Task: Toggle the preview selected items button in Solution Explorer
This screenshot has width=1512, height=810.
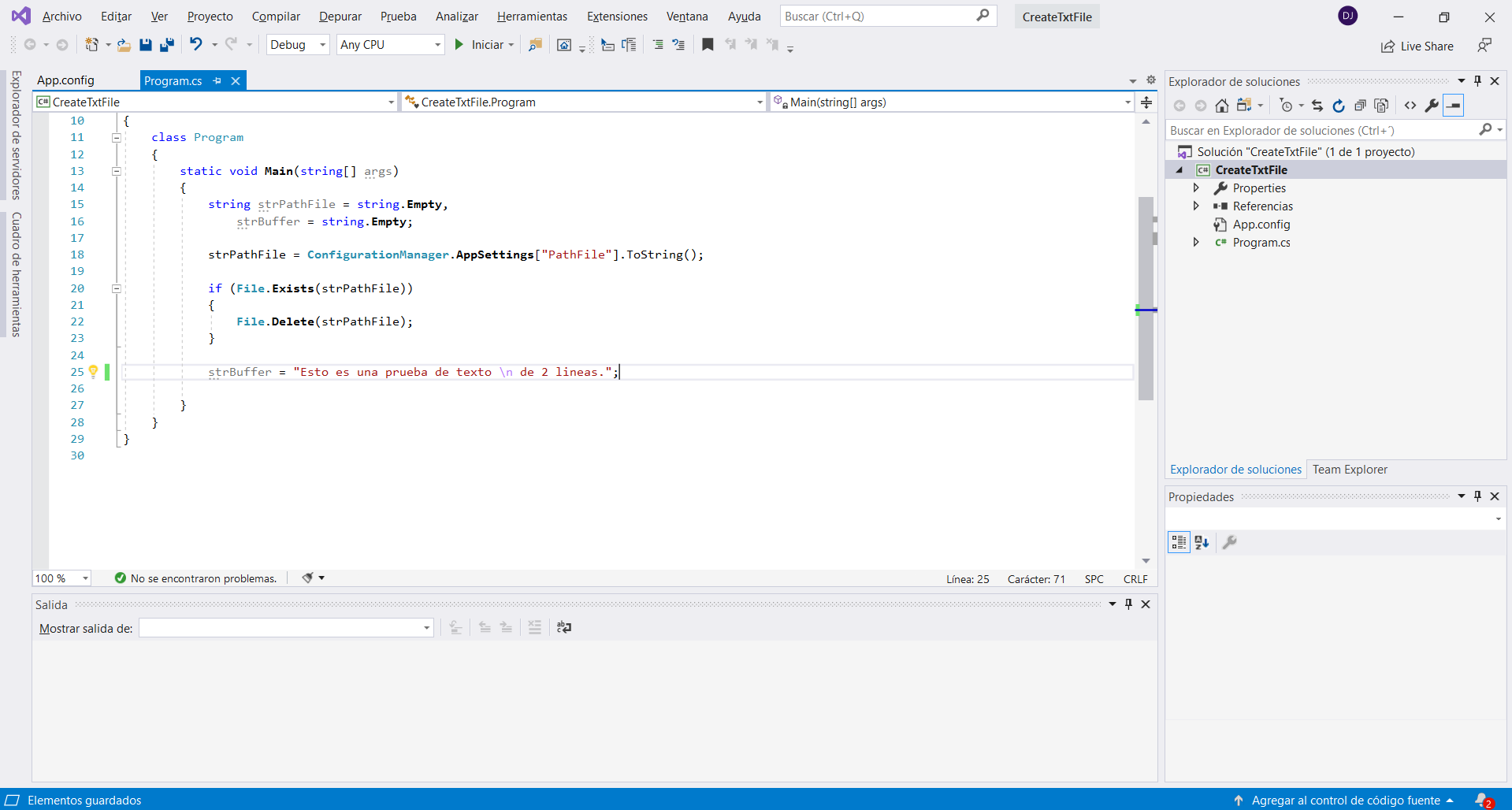Action: click(x=1454, y=106)
